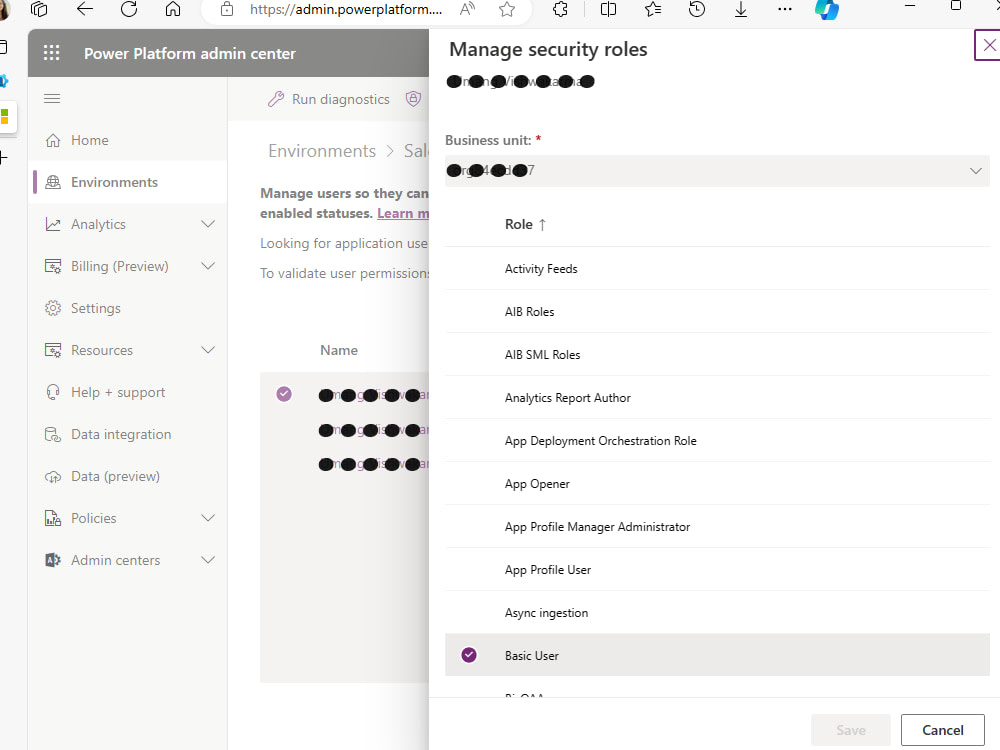Click the Role column sort arrow
This screenshot has width=1000, height=750.
click(544, 224)
